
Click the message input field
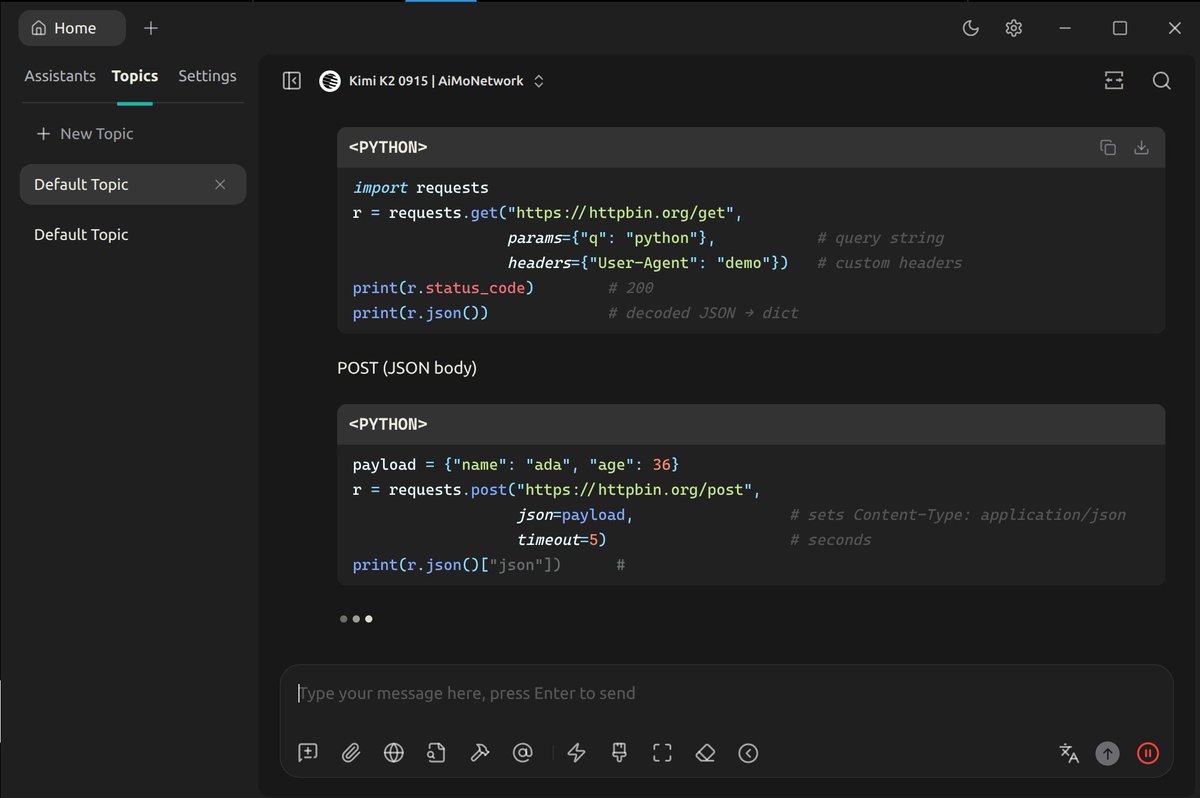point(726,694)
